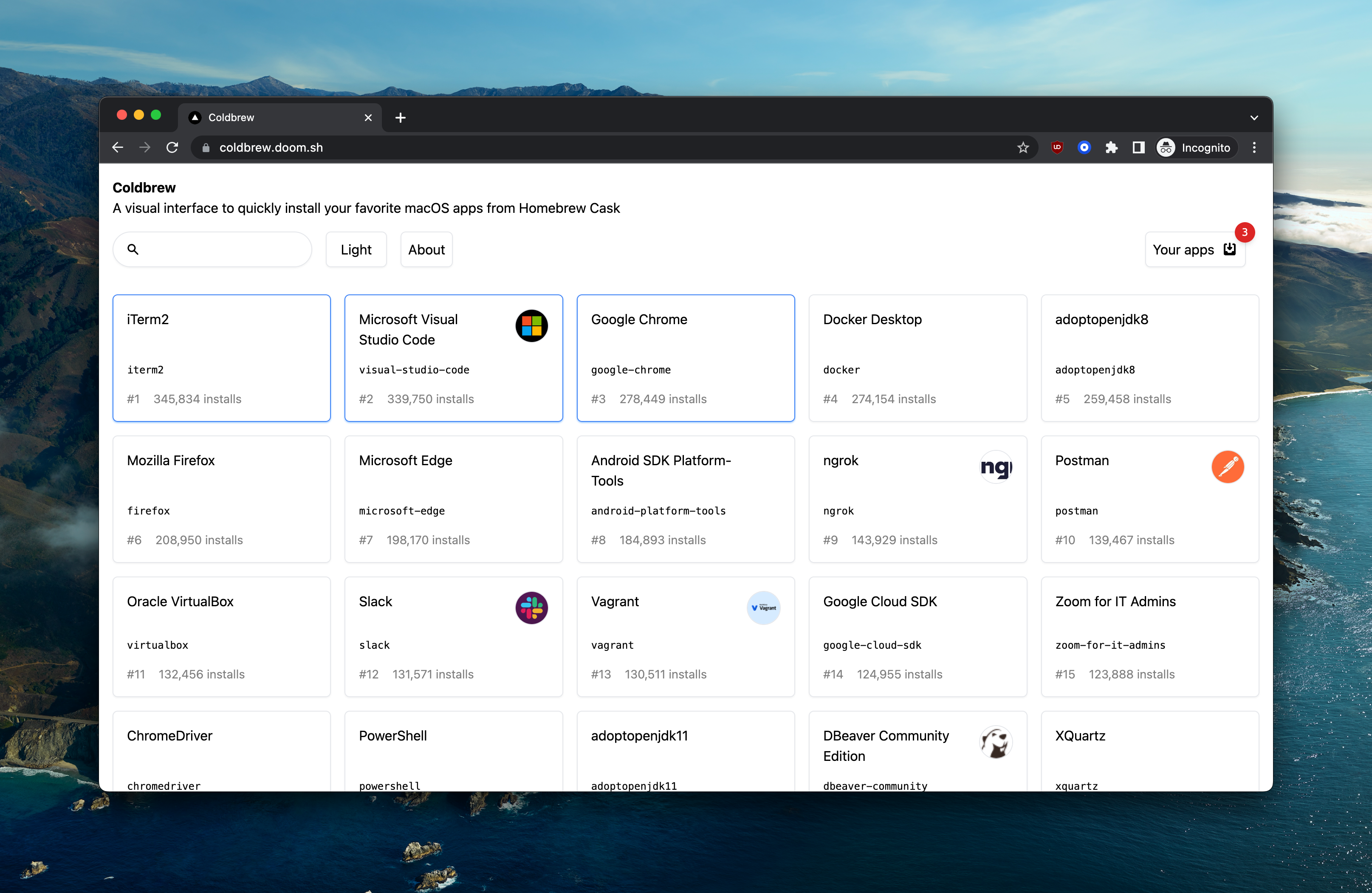The width and height of the screenshot is (1372, 893).
Task: Click the '345,834 installs' text
Action: click(x=197, y=399)
